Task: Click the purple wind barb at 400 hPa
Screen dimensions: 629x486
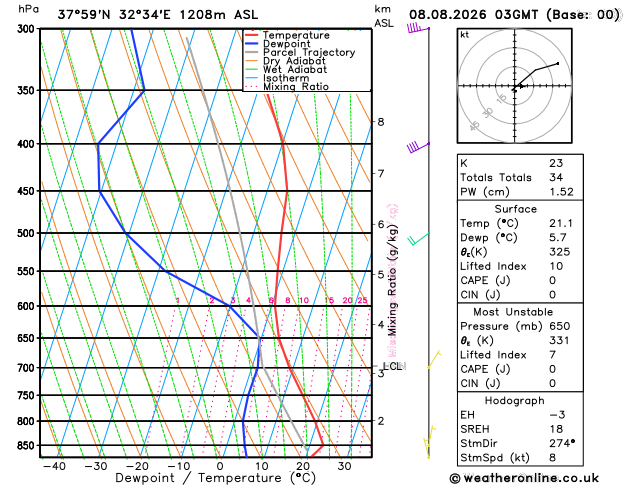Action: tap(418, 147)
